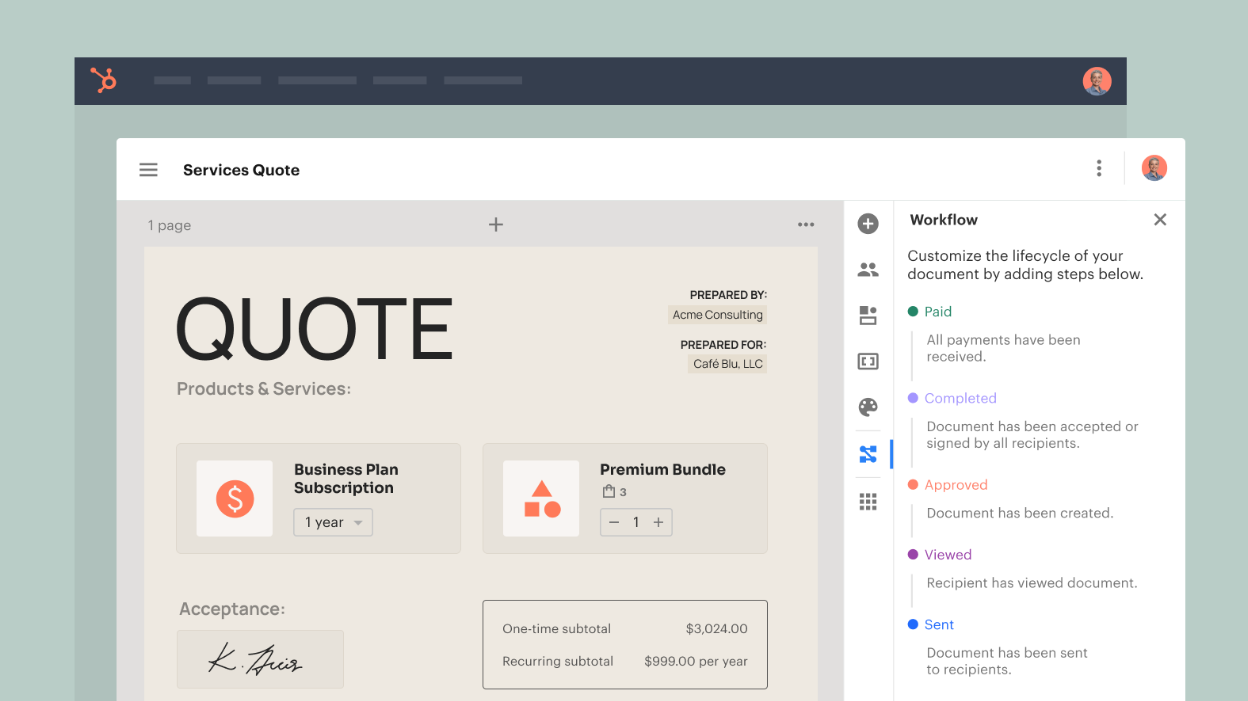The width and height of the screenshot is (1248, 701).
Task: Increase Premium Bundle quantity with plus
Action: (x=658, y=522)
